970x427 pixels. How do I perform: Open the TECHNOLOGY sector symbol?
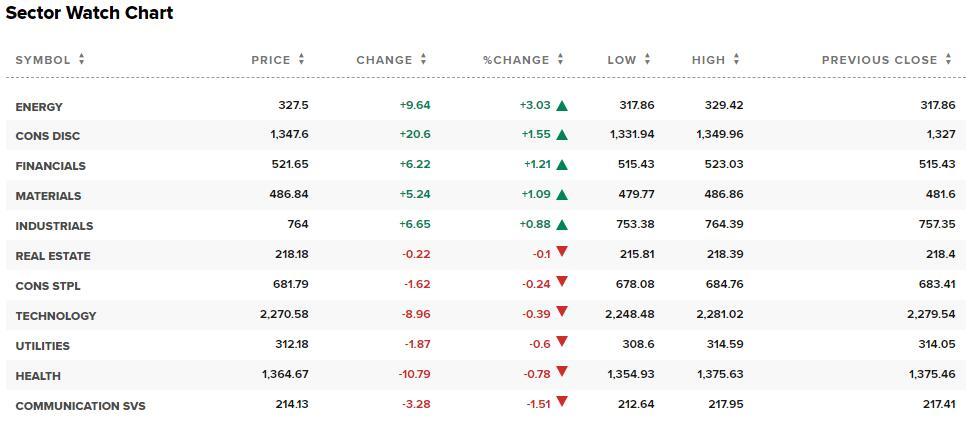point(56,316)
